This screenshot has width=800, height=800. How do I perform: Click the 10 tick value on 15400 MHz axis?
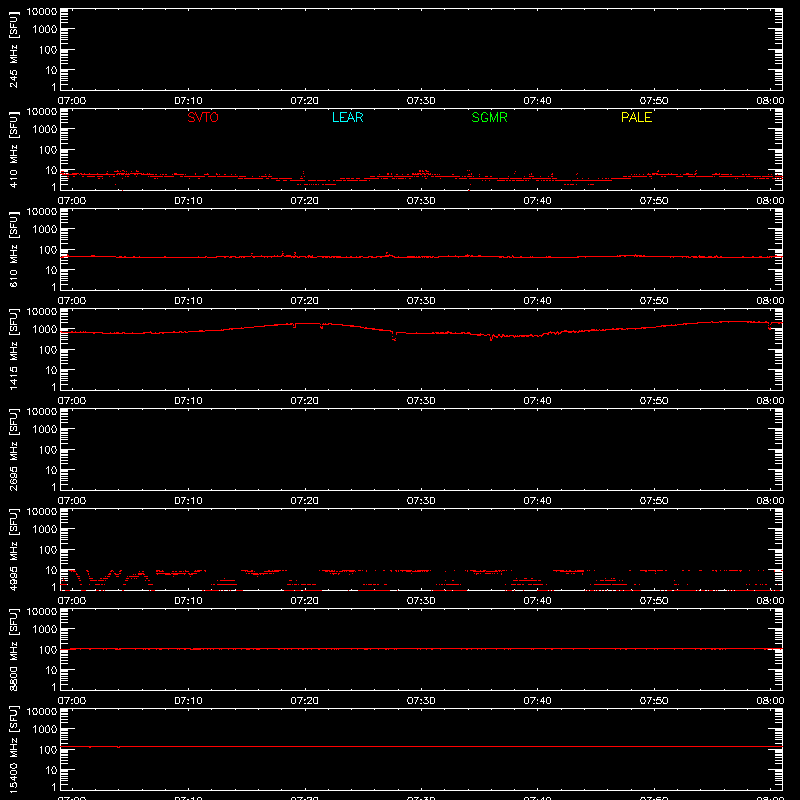point(51,770)
